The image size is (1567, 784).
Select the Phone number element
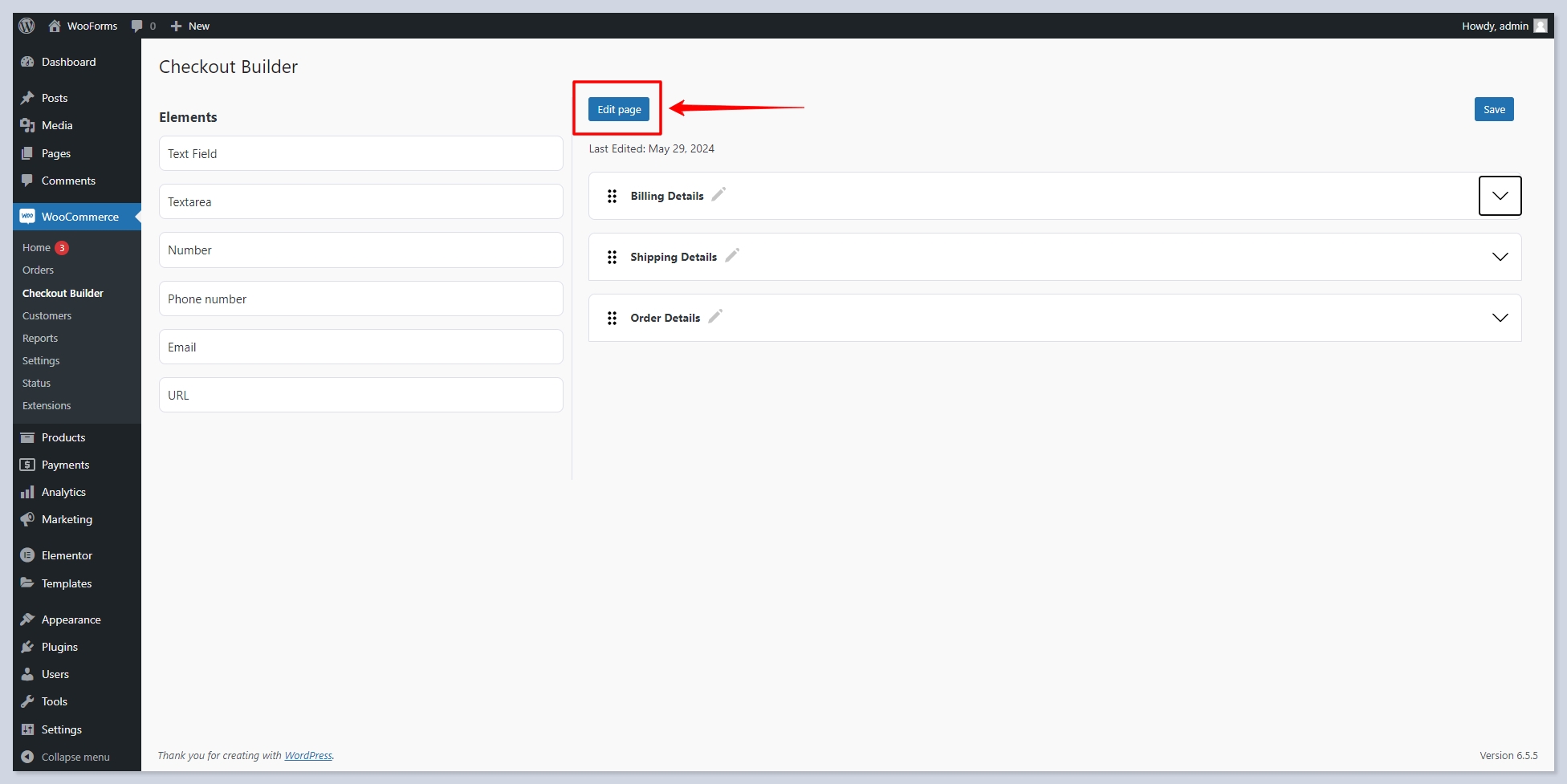point(360,299)
